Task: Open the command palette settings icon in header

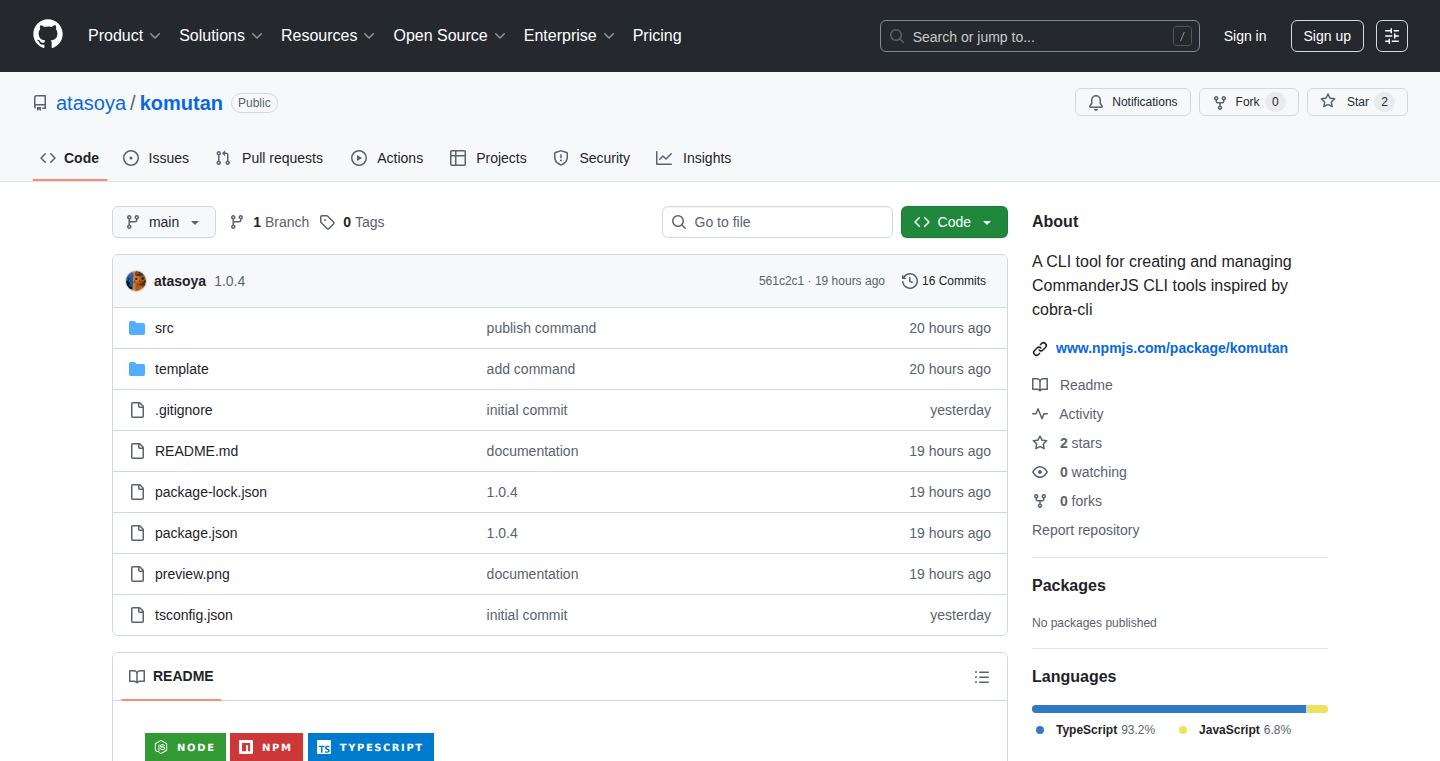Action: [1392, 36]
